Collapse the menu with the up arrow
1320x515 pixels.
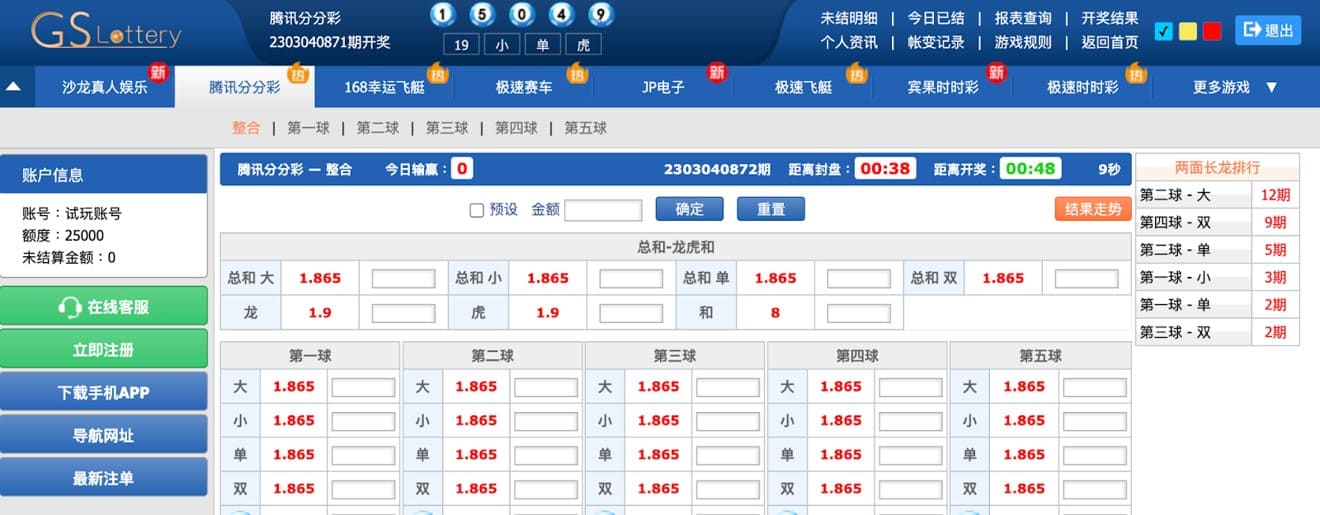[13, 87]
